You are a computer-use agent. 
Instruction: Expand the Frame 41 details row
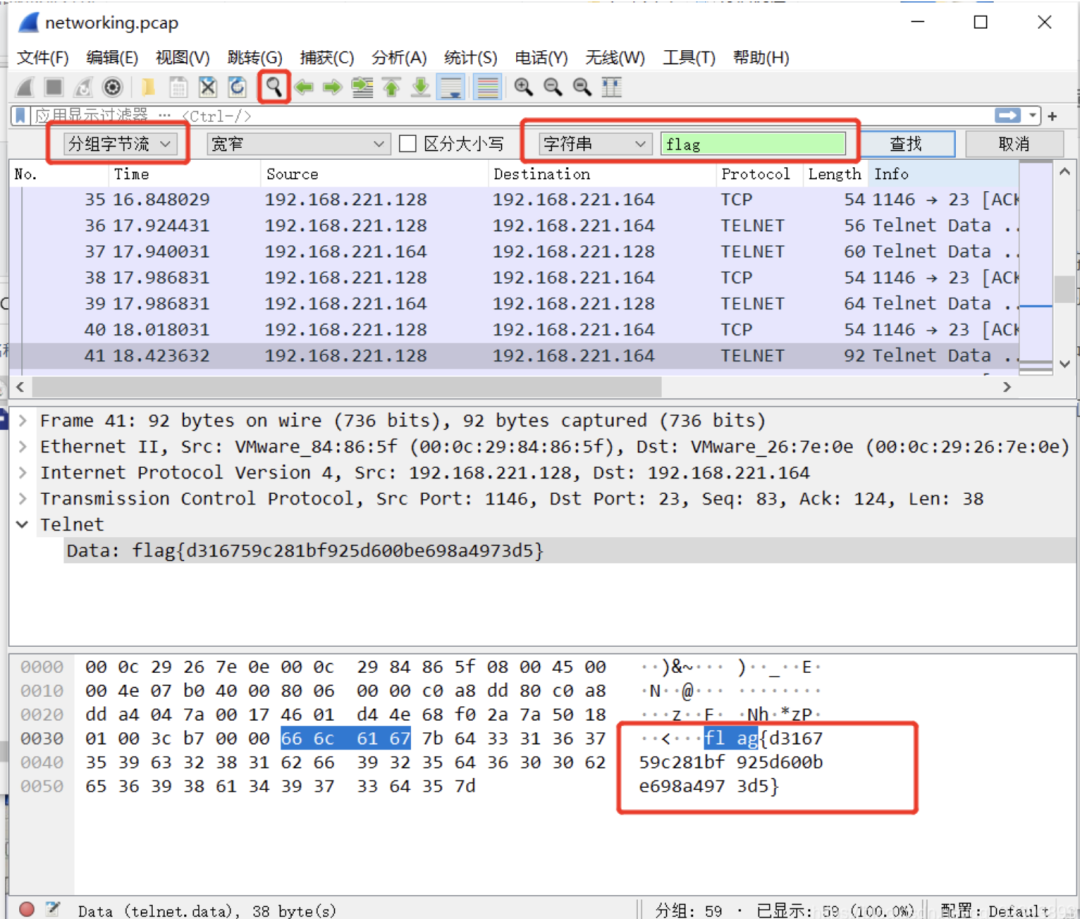23,421
